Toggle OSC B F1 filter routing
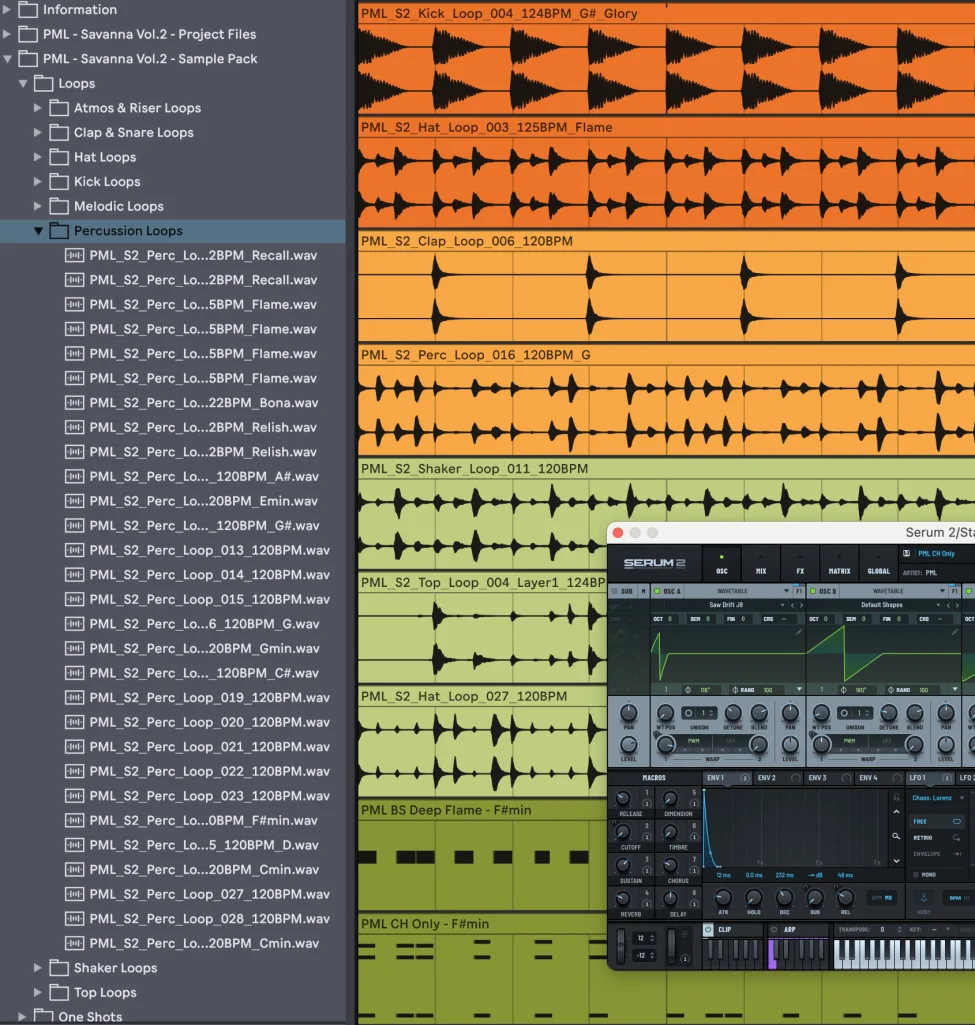 [x=955, y=591]
